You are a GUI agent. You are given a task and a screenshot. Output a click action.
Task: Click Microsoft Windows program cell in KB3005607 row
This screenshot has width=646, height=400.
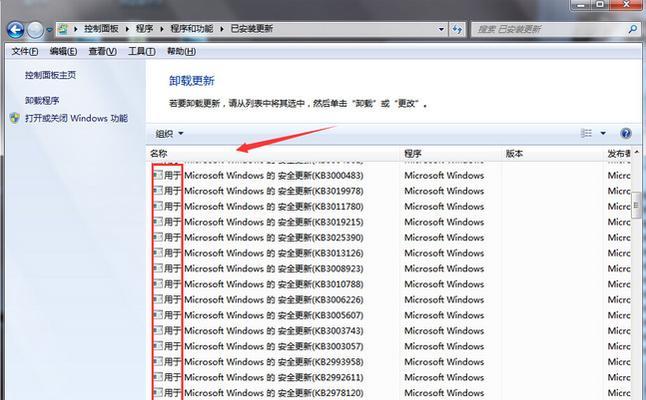pos(444,315)
